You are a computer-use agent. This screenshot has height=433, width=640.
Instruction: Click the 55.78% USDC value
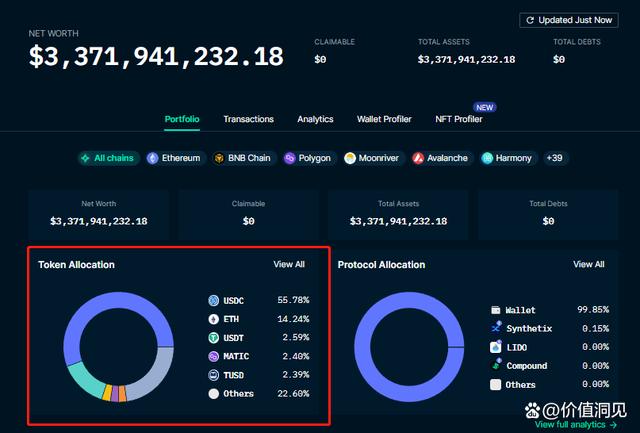click(x=293, y=300)
